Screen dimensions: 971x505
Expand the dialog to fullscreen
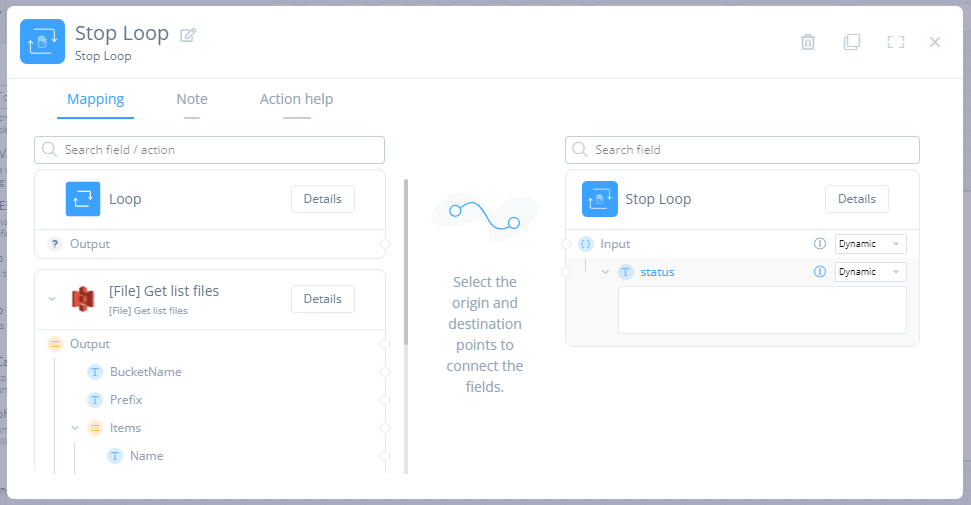pyautogui.click(x=895, y=42)
